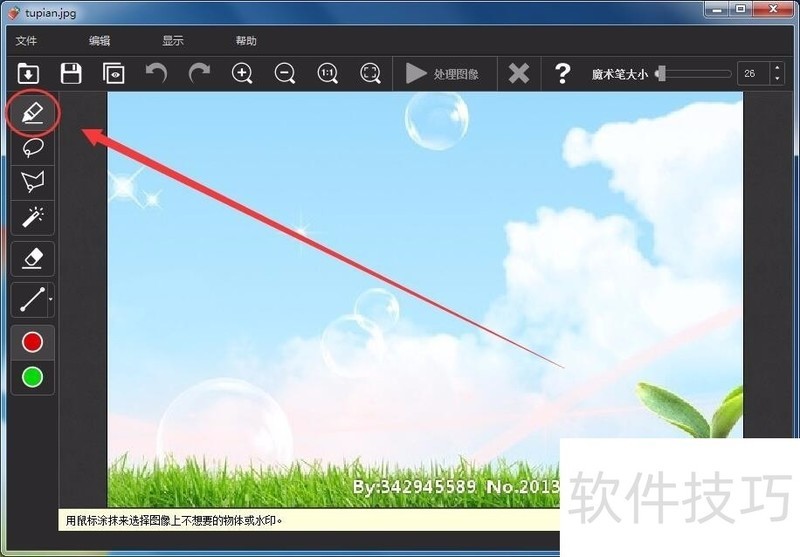Open the 文件 menu

coord(26,41)
